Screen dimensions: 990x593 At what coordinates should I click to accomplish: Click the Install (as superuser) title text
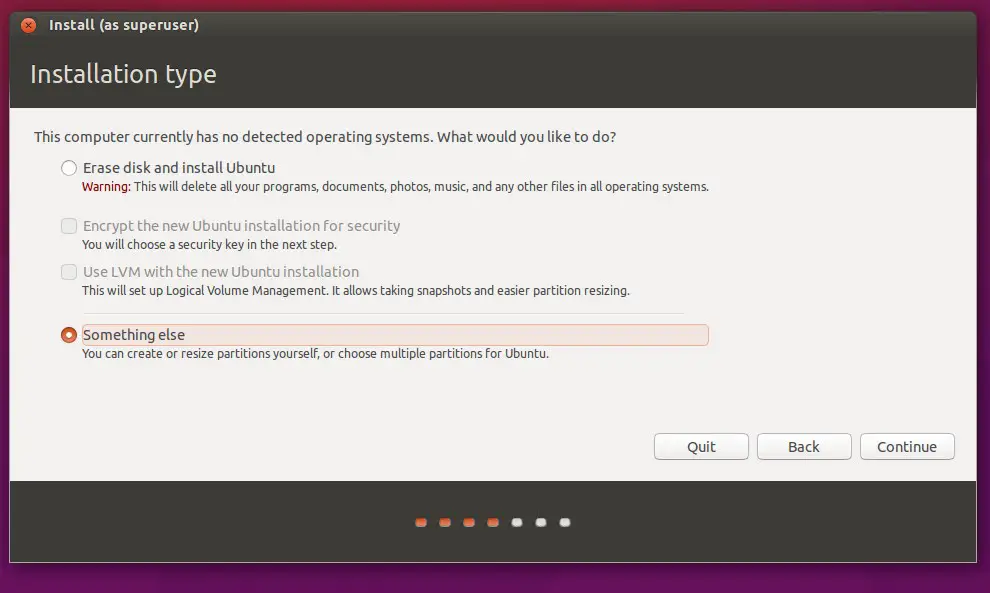coord(124,25)
